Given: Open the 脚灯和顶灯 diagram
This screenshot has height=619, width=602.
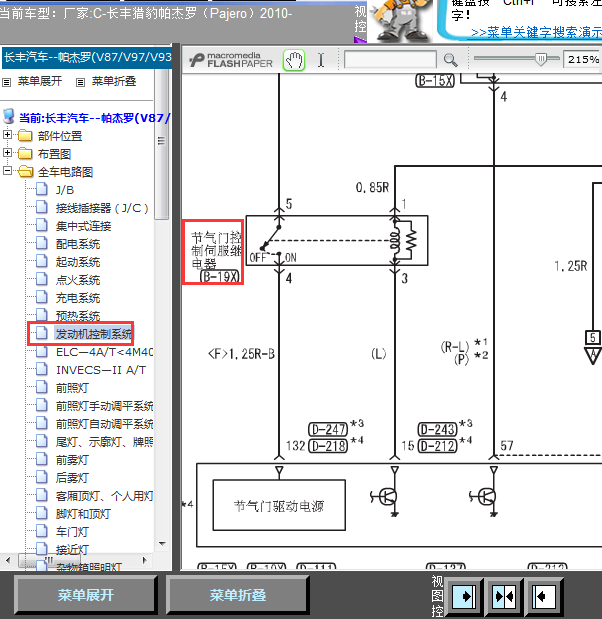Looking at the screenshot, I should tap(83, 514).
